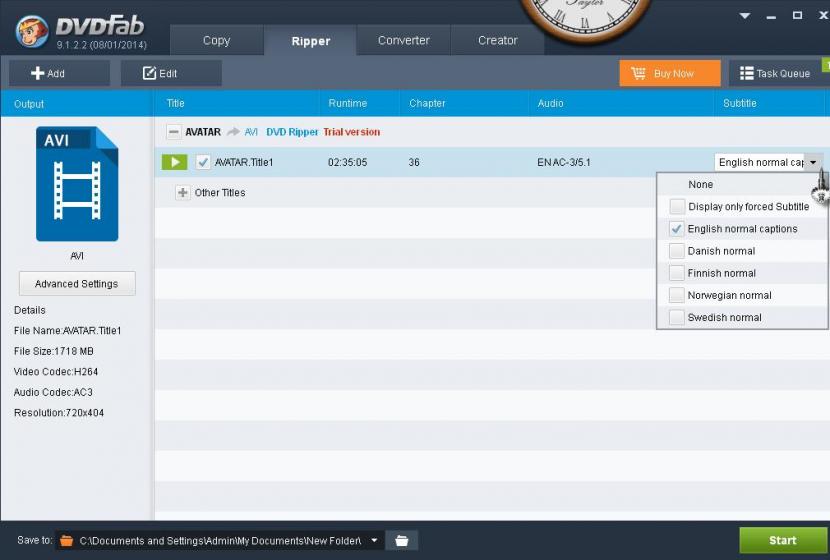The width and height of the screenshot is (830, 560).
Task: Click the Chapter column header
Action: click(x=427, y=103)
